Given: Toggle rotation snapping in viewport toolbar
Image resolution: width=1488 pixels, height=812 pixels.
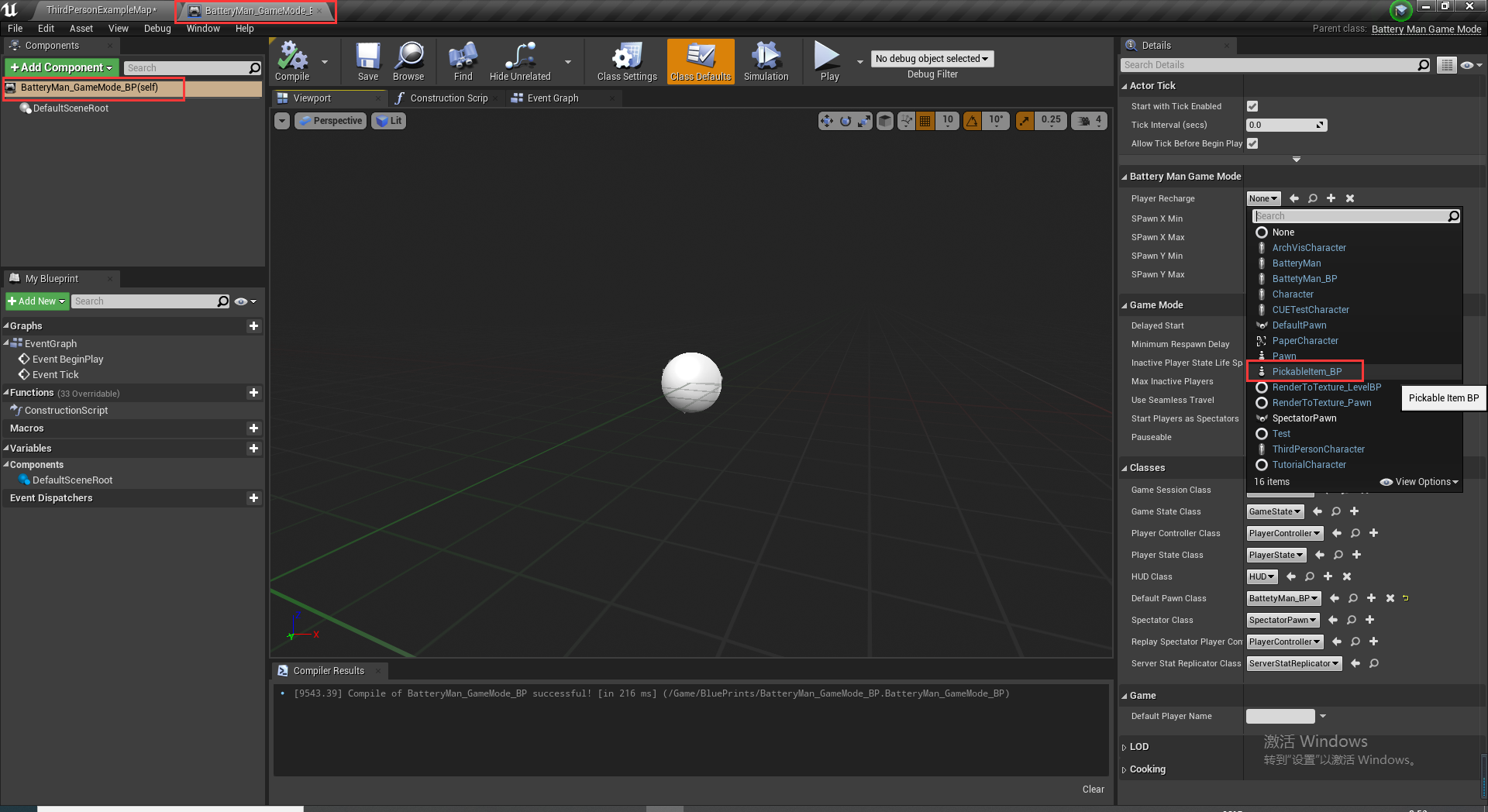Looking at the screenshot, I should (972, 121).
